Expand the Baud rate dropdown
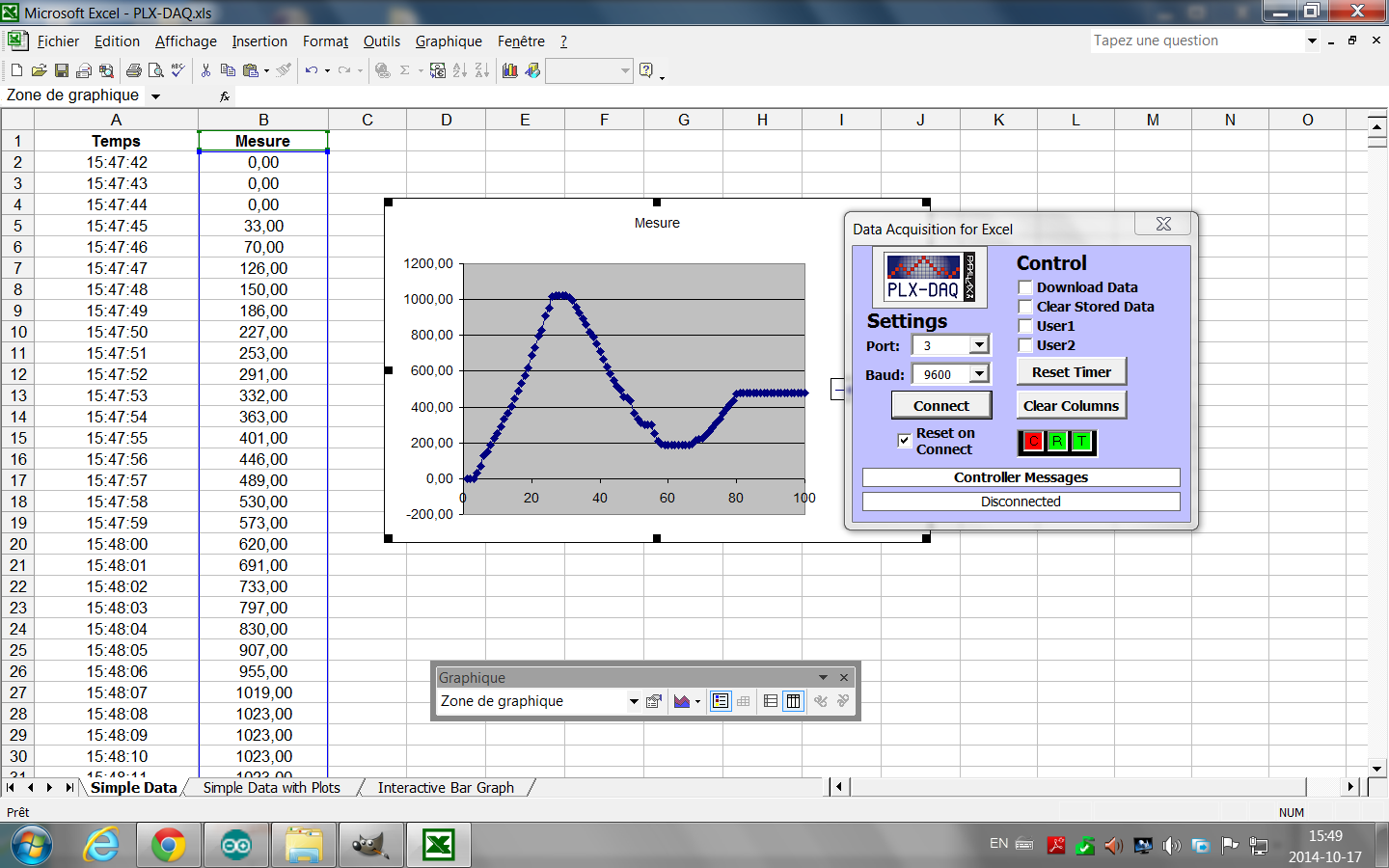 tap(979, 374)
